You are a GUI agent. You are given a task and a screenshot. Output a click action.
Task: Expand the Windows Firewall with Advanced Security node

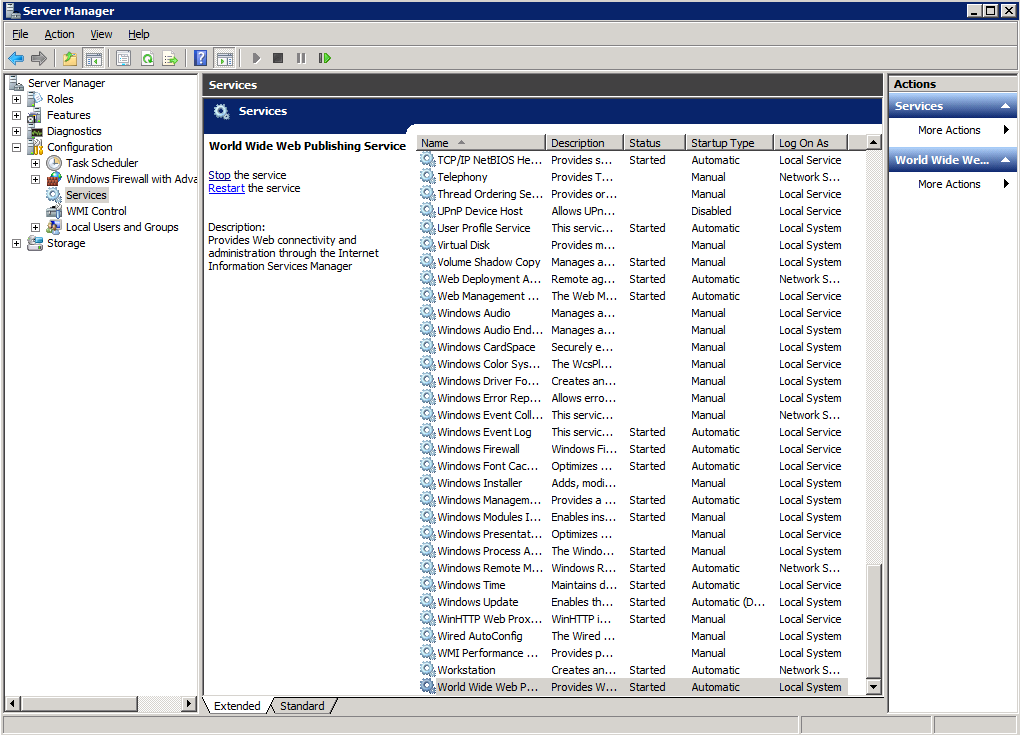[36, 180]
